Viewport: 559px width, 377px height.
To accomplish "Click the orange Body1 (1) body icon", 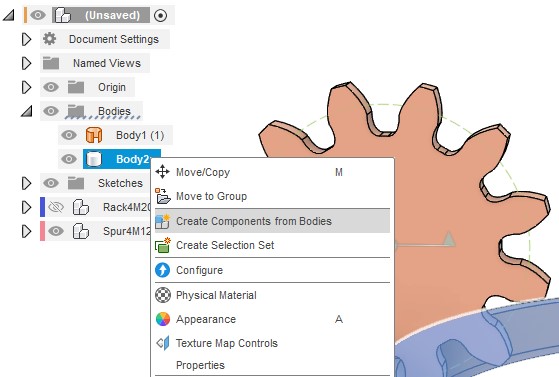I will click(x=94, y=135).
